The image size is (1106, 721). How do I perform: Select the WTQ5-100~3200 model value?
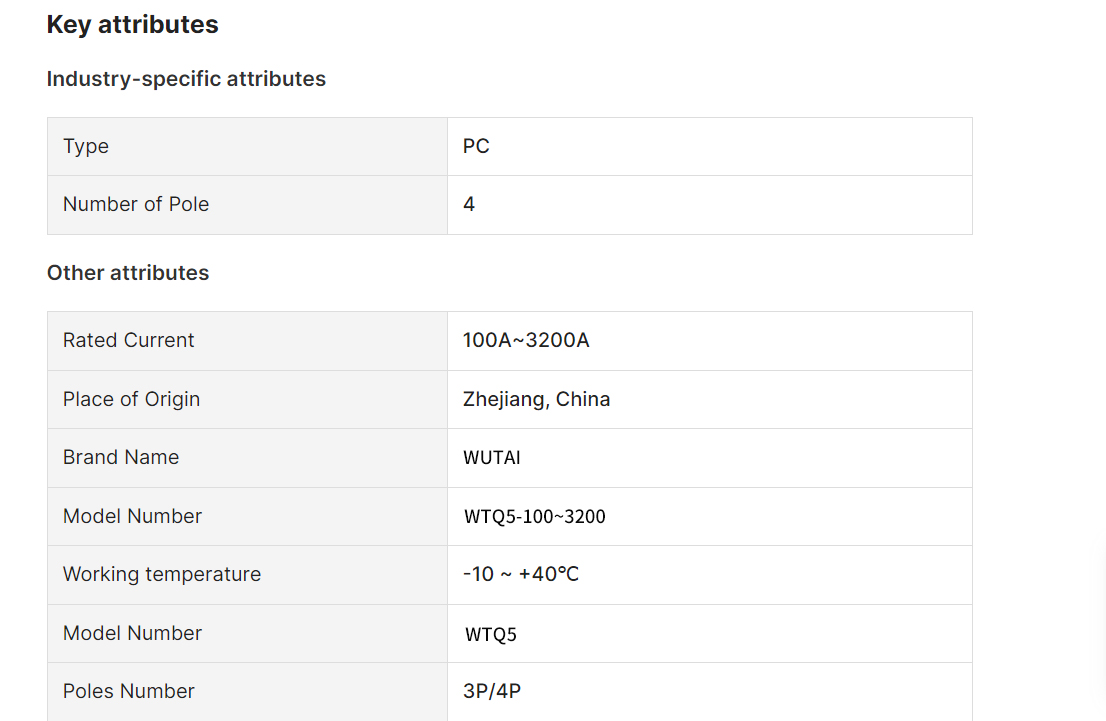click(x=535, y=516)
